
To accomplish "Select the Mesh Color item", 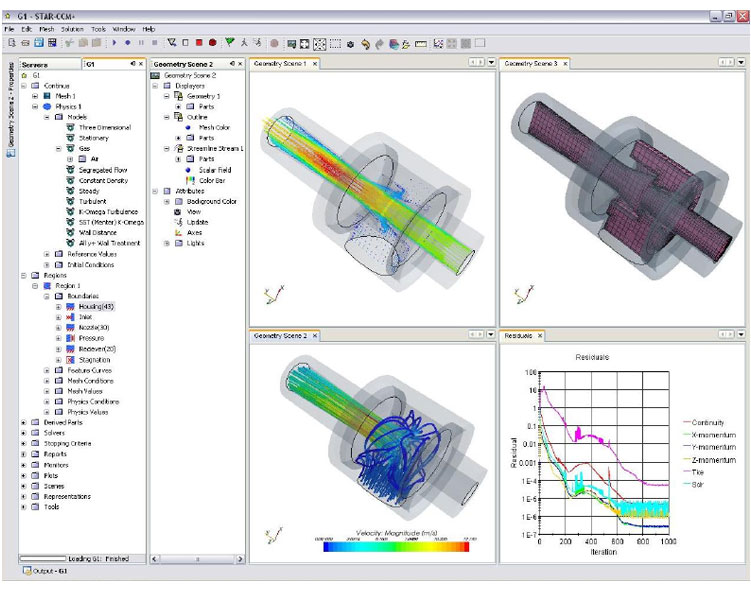I will pyautogui.click(x=214, y=128).
